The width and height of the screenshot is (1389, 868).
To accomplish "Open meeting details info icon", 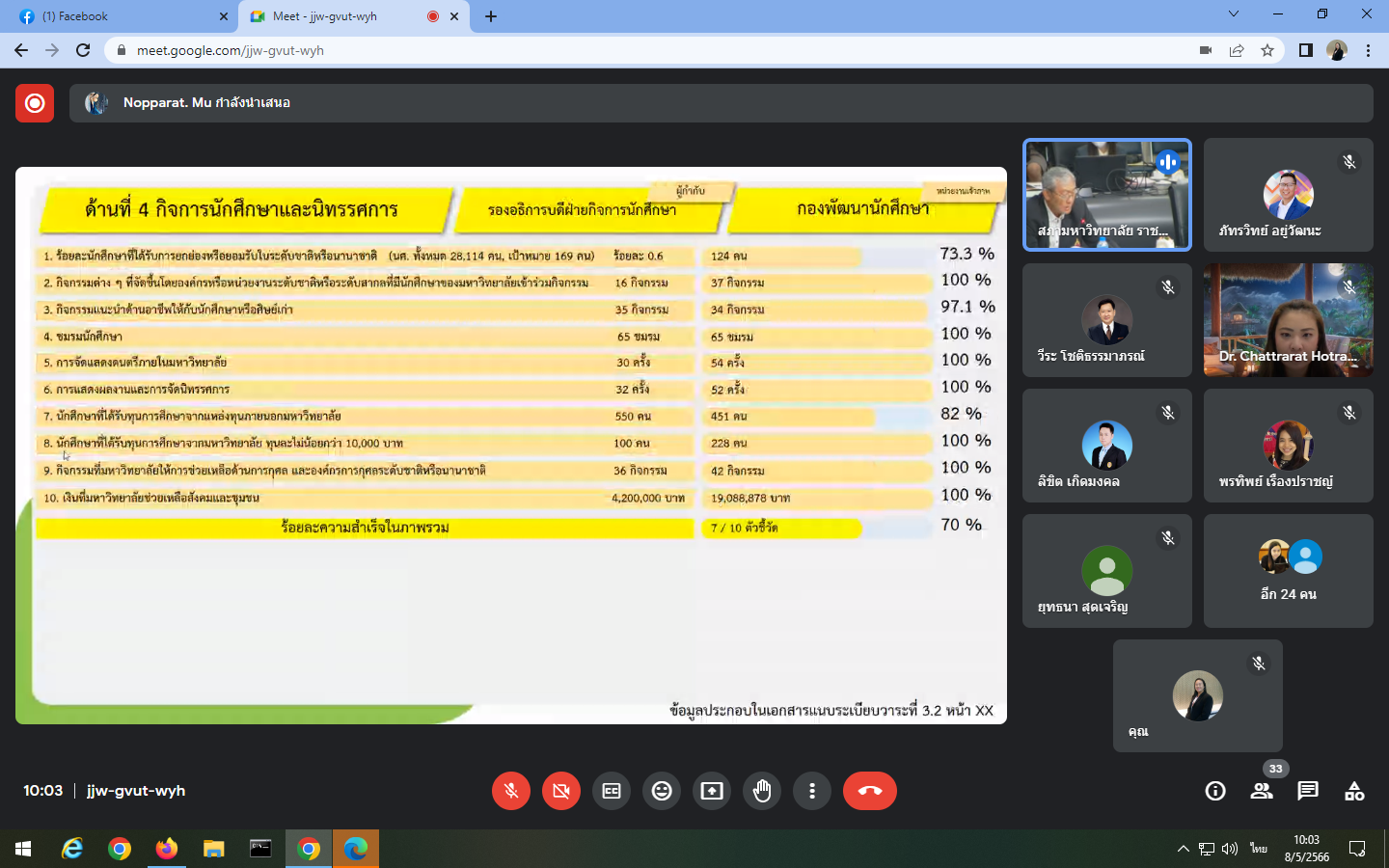I will (1215, 791).
